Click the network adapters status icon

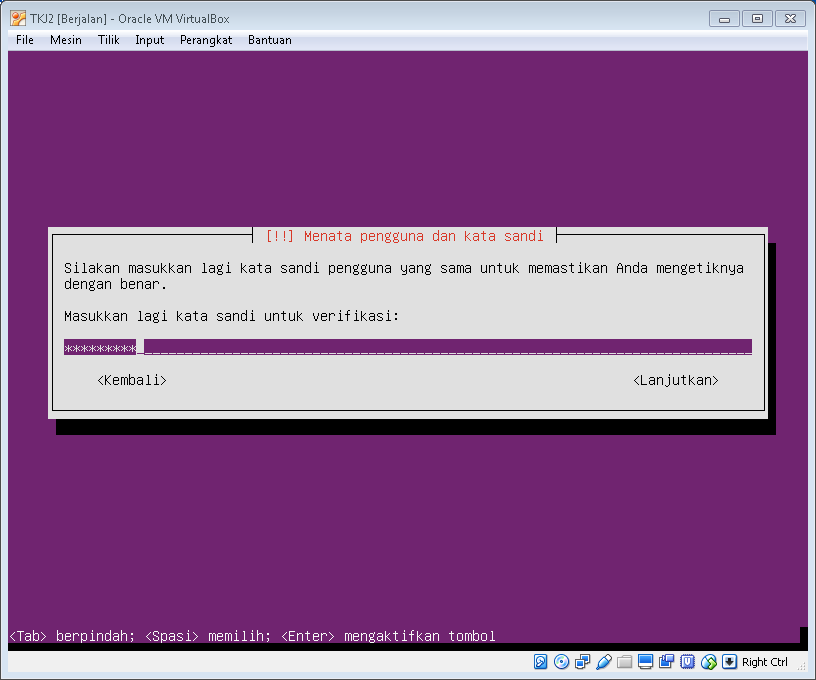point(583,662)
